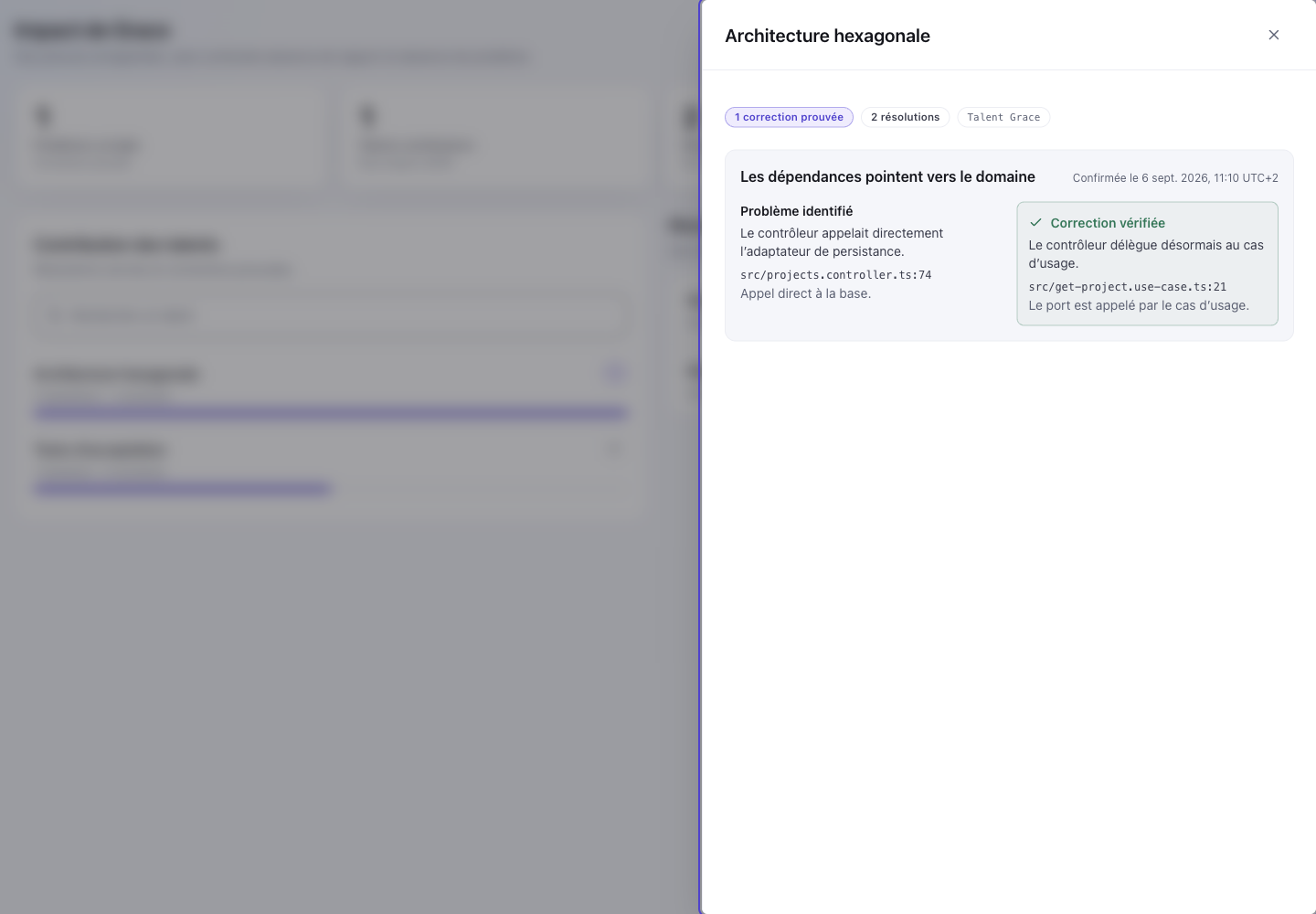The width and height of the screenshot is (1316, 914).
Task: Click the '2 résolutions' badge
Action: coord(905,117)
